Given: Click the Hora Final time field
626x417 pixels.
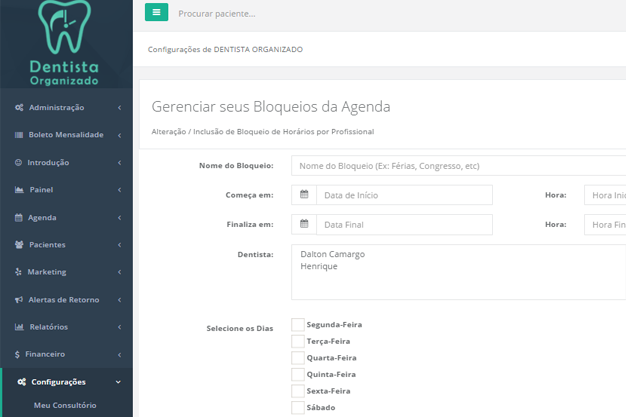Looking at the screenshot, I should (605, 224).
